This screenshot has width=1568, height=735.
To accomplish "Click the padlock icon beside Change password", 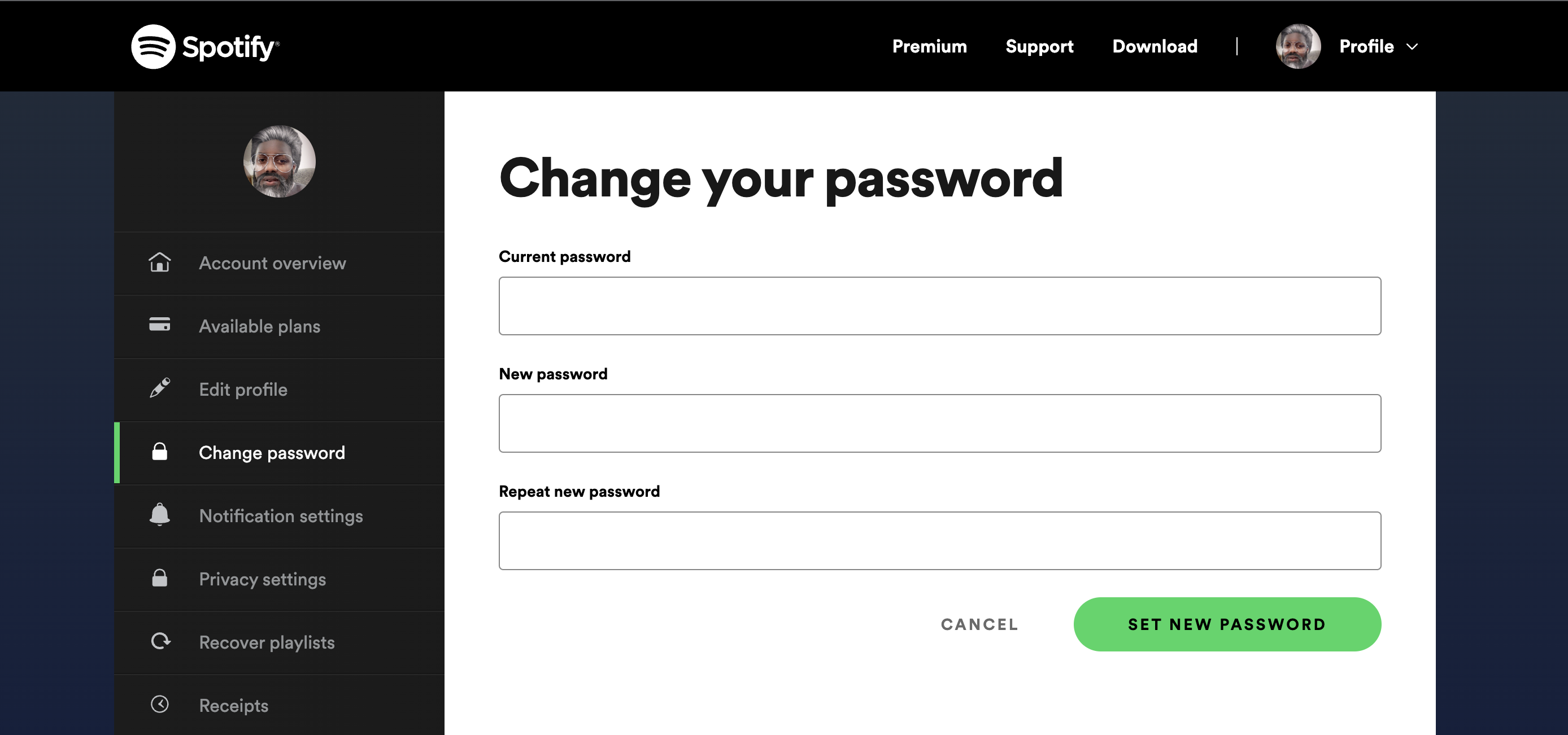I will coord(159,452).
